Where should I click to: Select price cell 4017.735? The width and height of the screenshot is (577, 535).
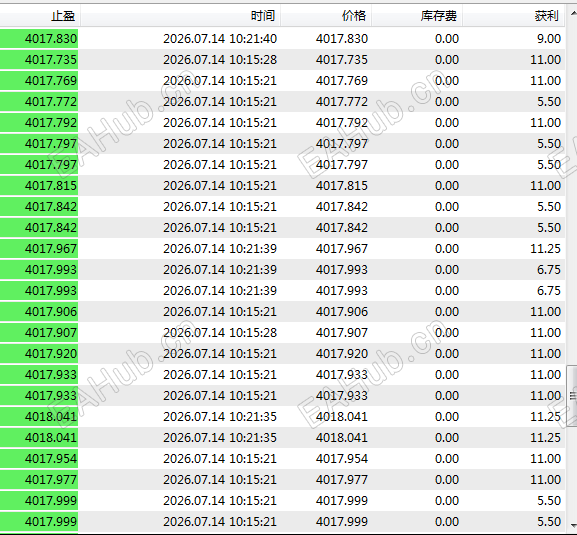(x=341, y=60)
